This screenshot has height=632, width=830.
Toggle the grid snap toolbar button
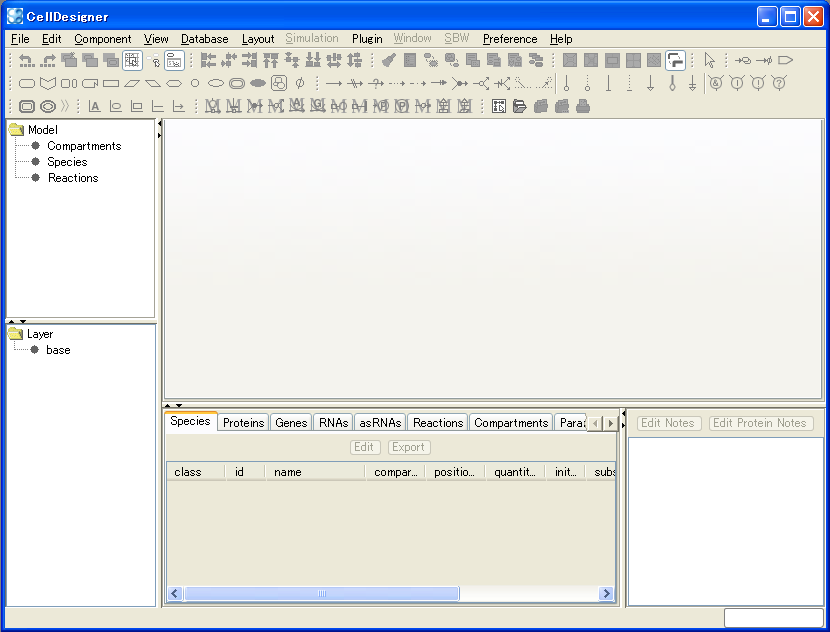(x=132, y=61)
